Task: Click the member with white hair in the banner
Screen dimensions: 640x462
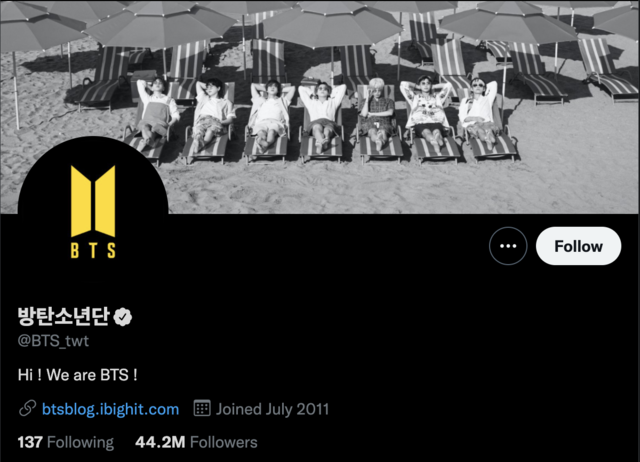Action: click(x=378, y=114)
